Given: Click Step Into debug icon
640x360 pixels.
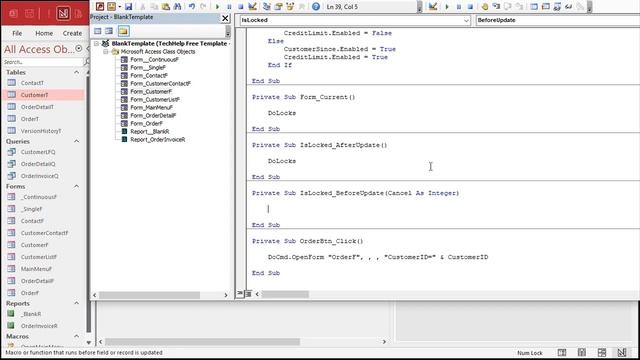Looking at the screenshot, I should click(496, 7).
